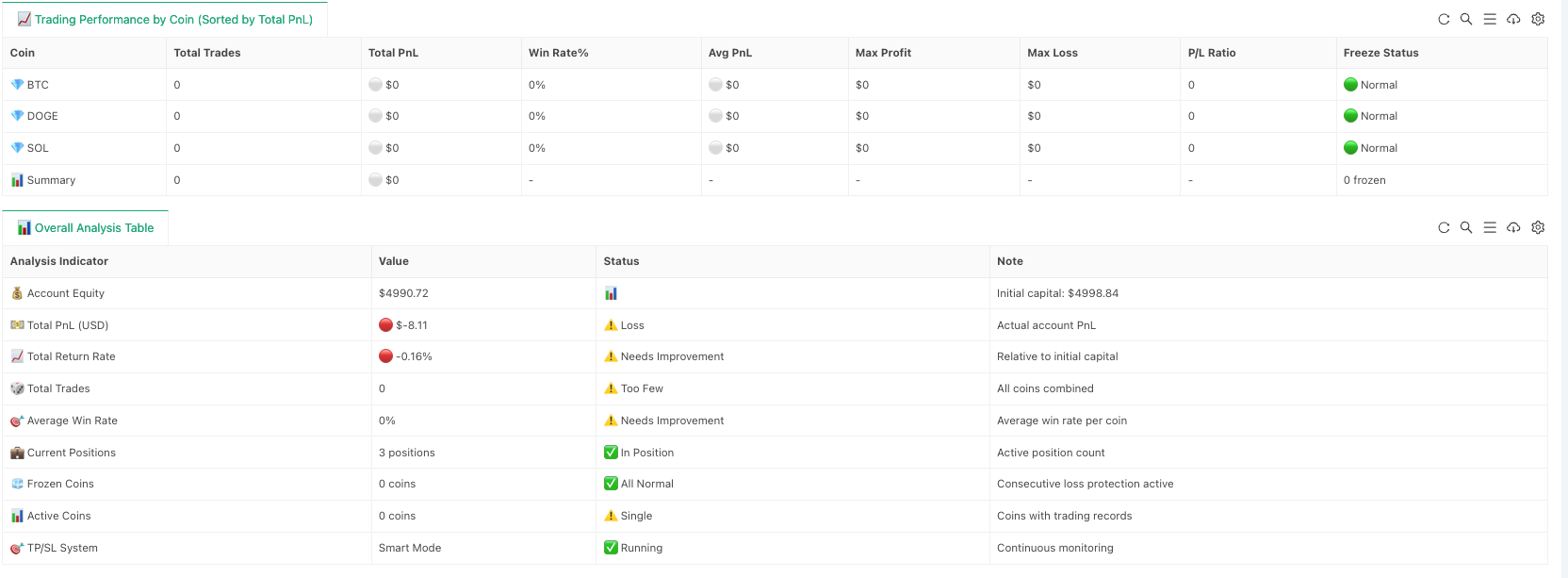Click the green checkmark next to Running
The image size is (1568, 578).
click(611, 548)
